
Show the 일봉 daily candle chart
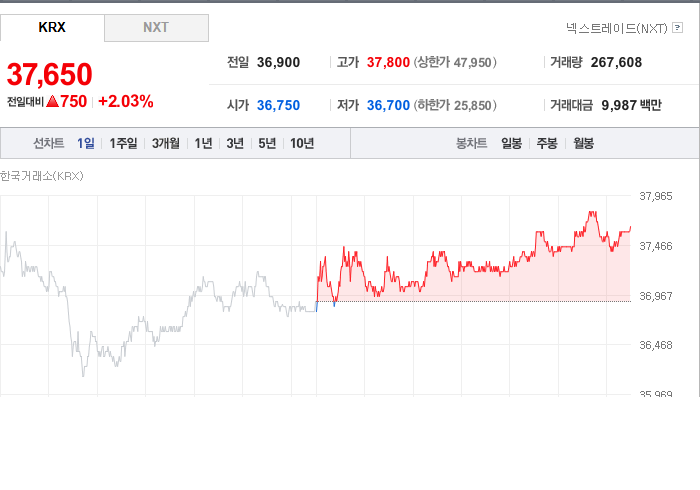[x=511, y=143]
